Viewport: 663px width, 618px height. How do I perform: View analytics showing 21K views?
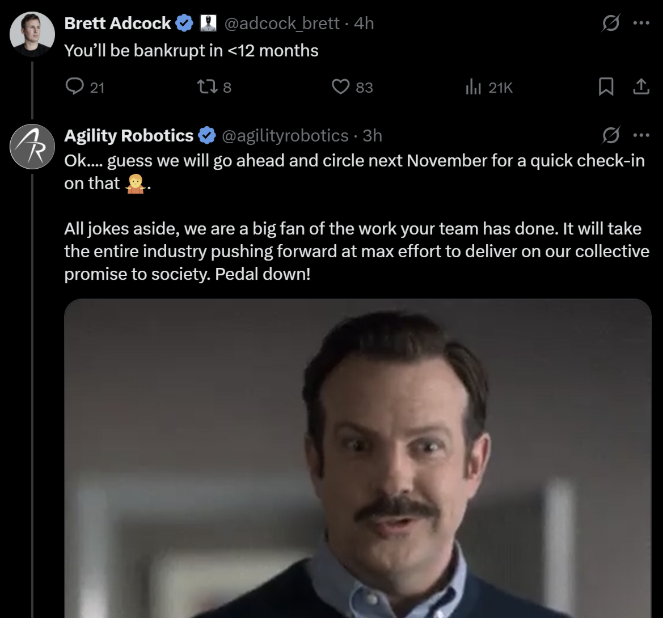click(475, 87)
